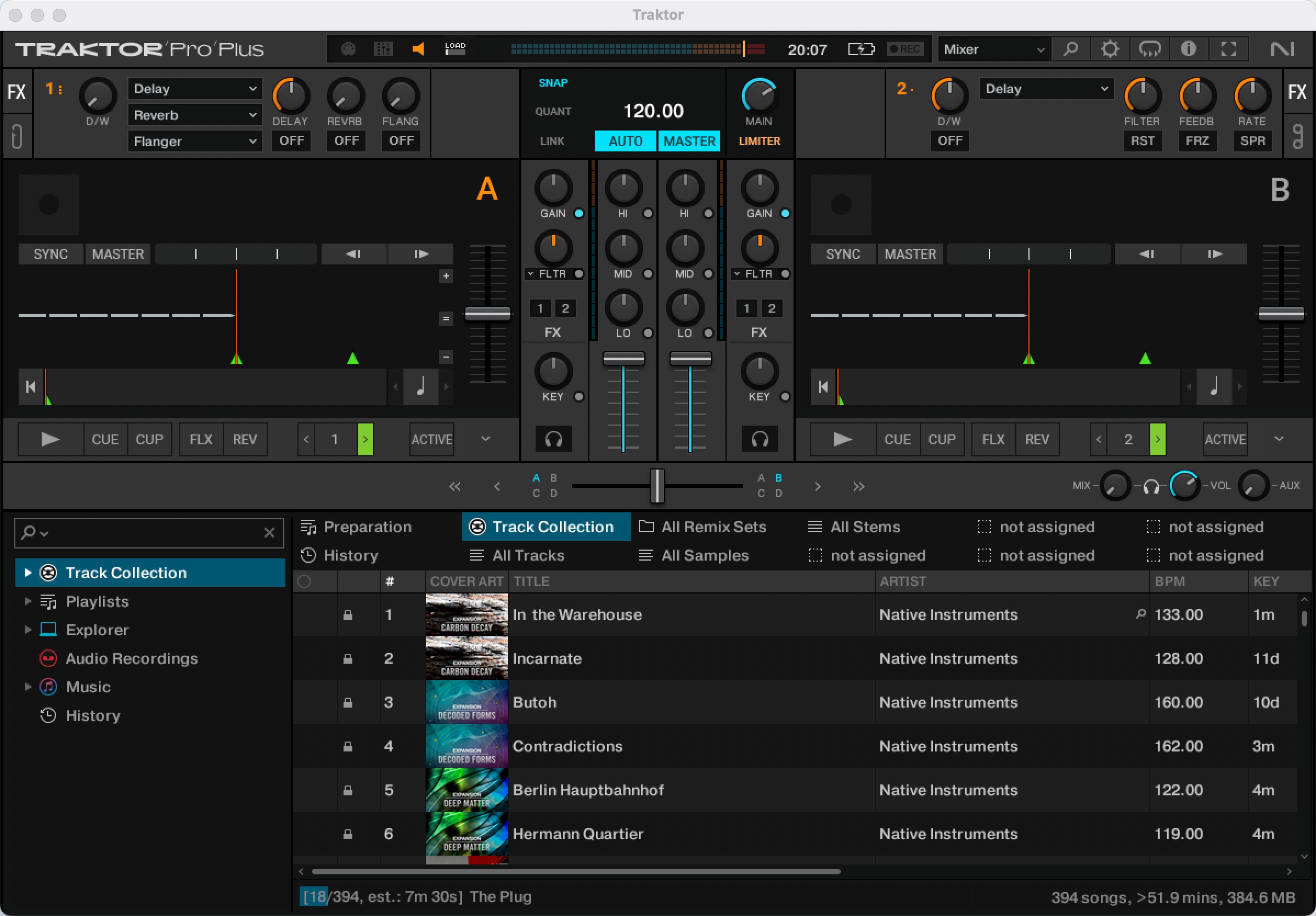Open All Stems favorite
The image size is (1316, 916).
pyautogui.click(x=853, y=527)
